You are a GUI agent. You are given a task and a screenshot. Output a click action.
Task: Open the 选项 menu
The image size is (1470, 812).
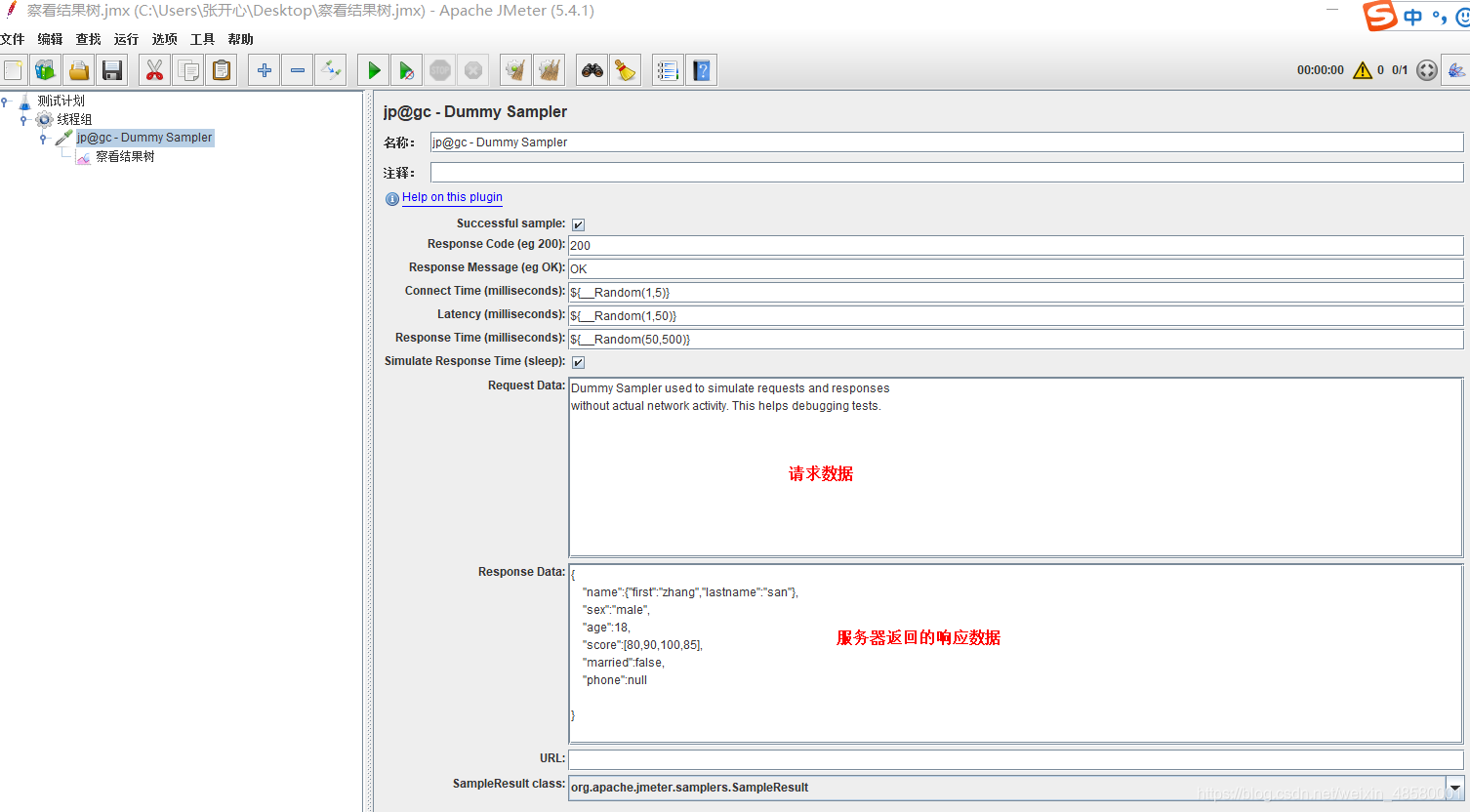click(164, 39)
